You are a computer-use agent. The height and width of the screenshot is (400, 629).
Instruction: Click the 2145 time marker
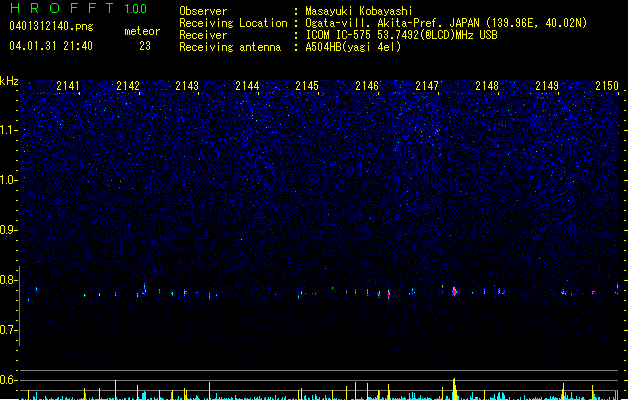(307, 86)
